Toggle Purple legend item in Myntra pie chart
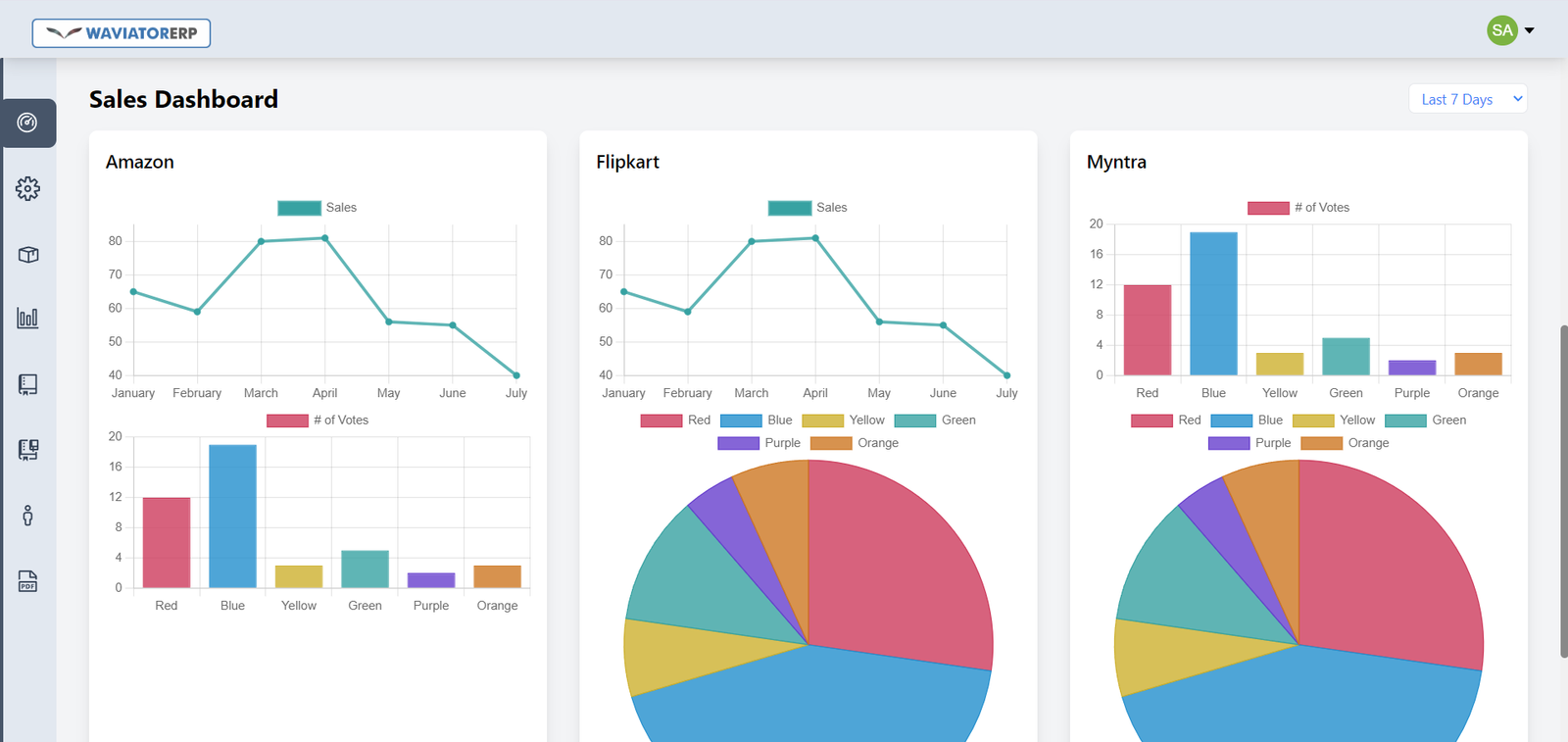The width and height of the screenshot is (1568, 742). click(x=1249, y=443)
